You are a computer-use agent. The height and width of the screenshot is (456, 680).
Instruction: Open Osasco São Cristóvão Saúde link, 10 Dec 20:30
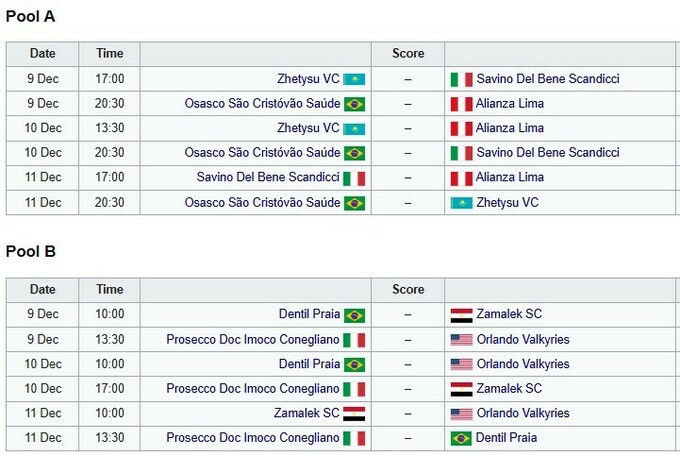261,153
